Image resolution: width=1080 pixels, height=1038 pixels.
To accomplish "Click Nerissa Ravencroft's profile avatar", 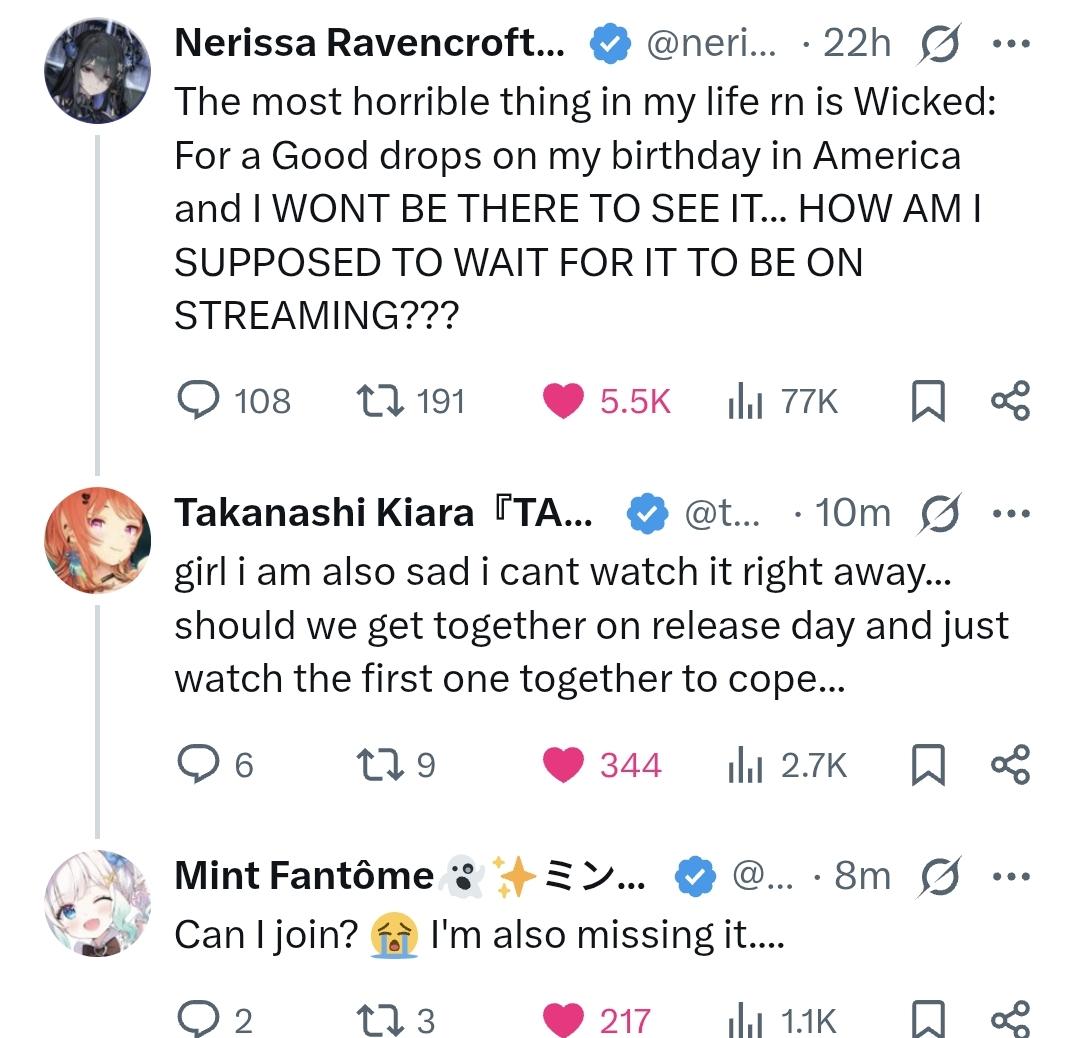I will pyautogui.click(x=96, y=71).
